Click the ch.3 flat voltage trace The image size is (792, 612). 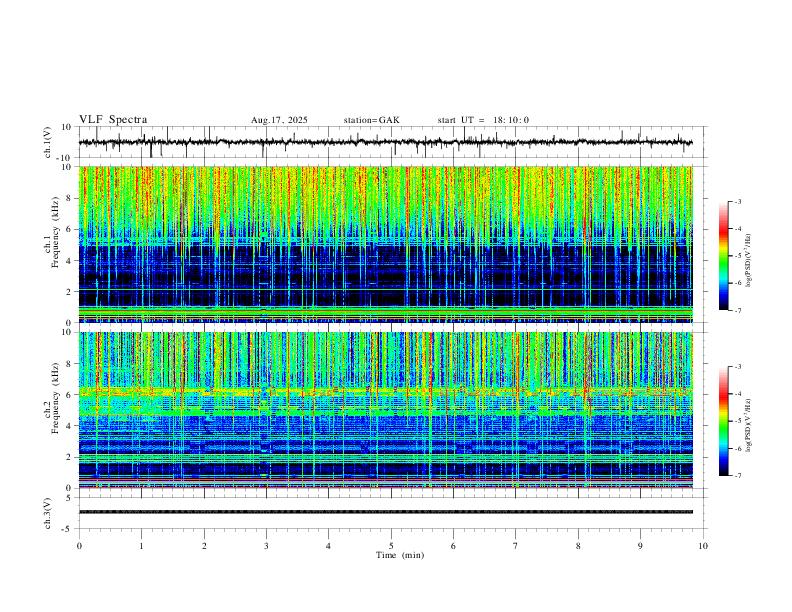point(385,512)
